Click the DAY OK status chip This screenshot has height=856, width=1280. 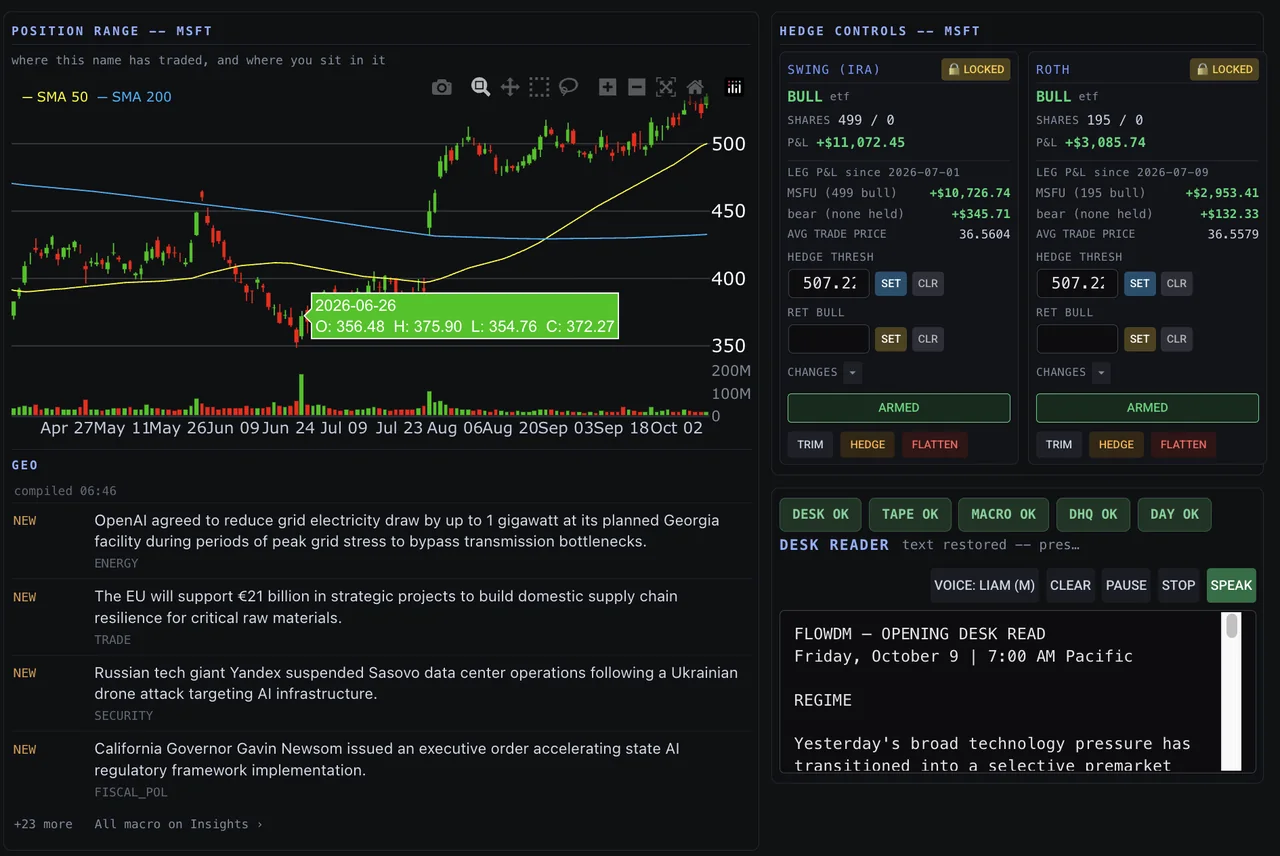[1175, 514]
